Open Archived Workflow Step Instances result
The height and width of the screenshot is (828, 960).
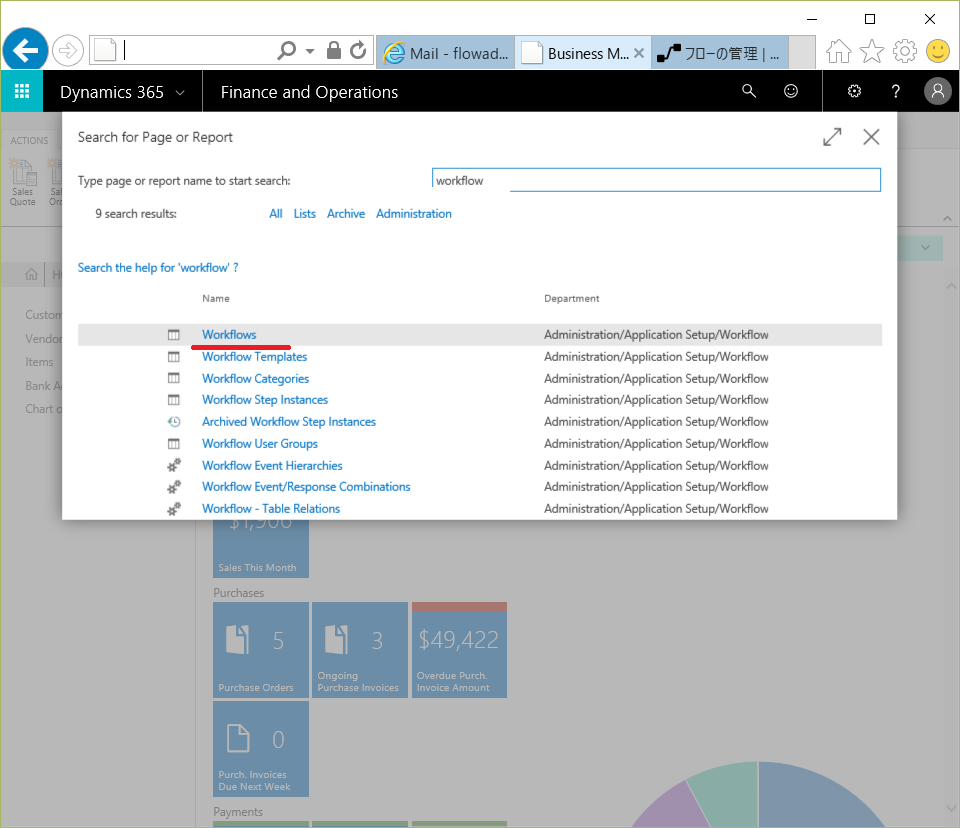pos(289,421)
